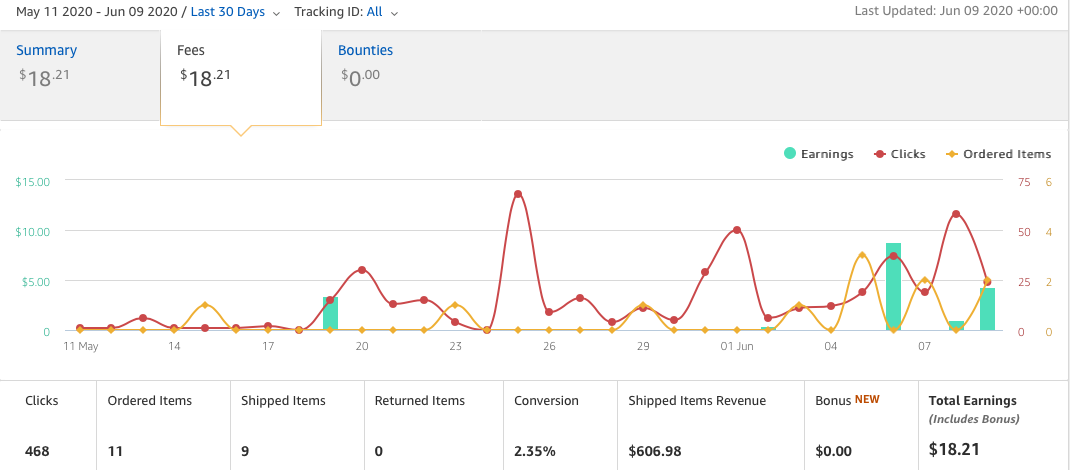The height and width of the screenshot is (470, 1070).
Task: Select the earnings bar on May 19
Action: click(330, 314)
